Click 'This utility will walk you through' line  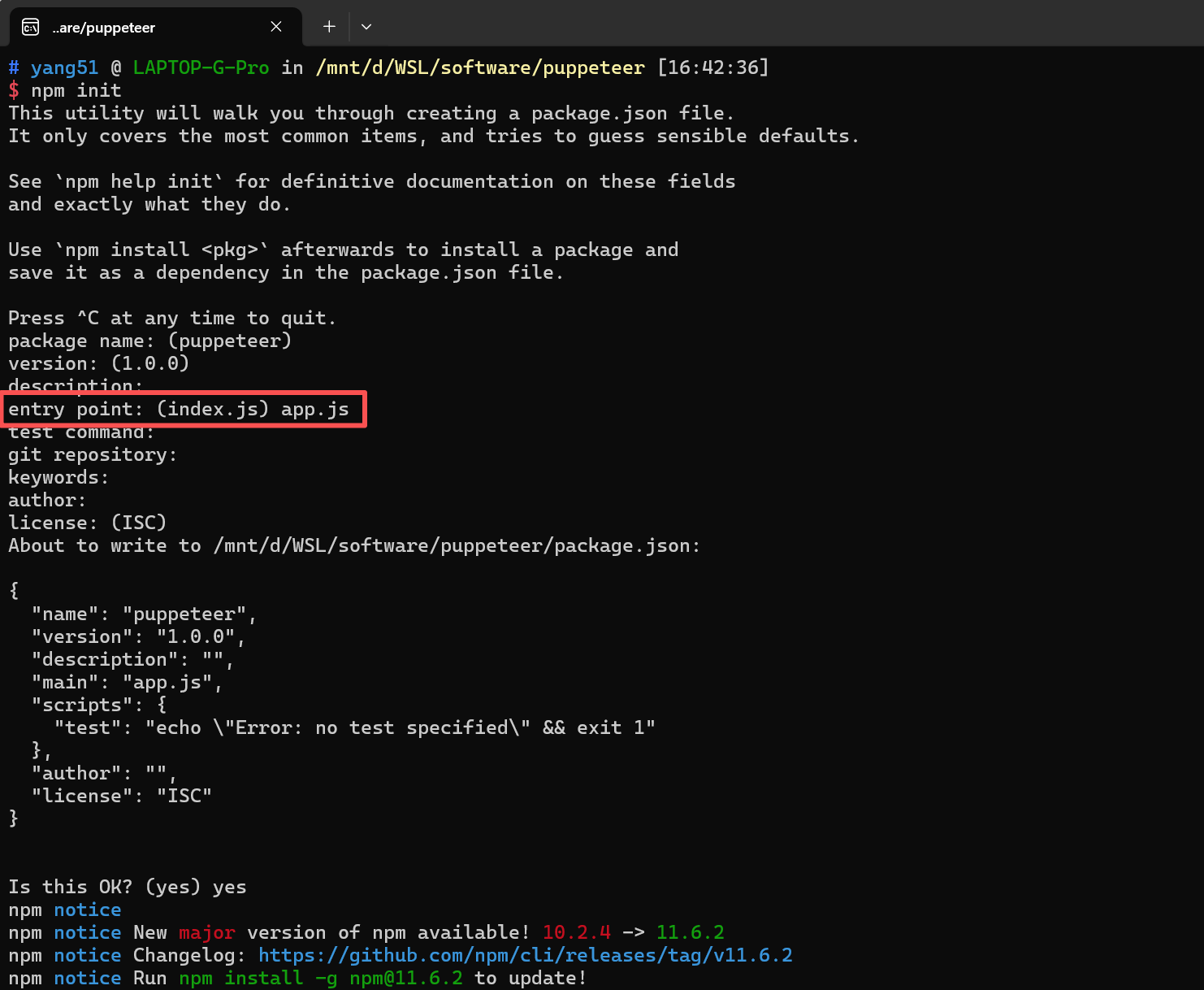[372, 113]
